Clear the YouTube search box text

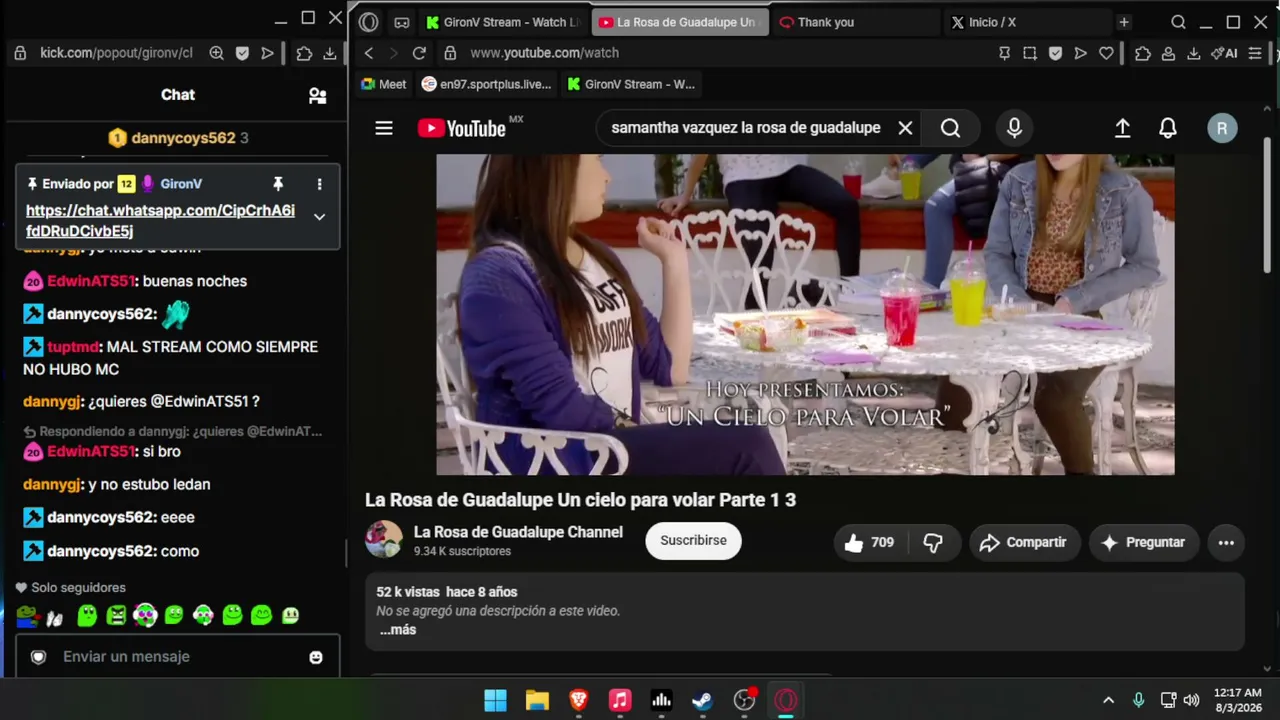pyautogui.click(x=905, y=128)
